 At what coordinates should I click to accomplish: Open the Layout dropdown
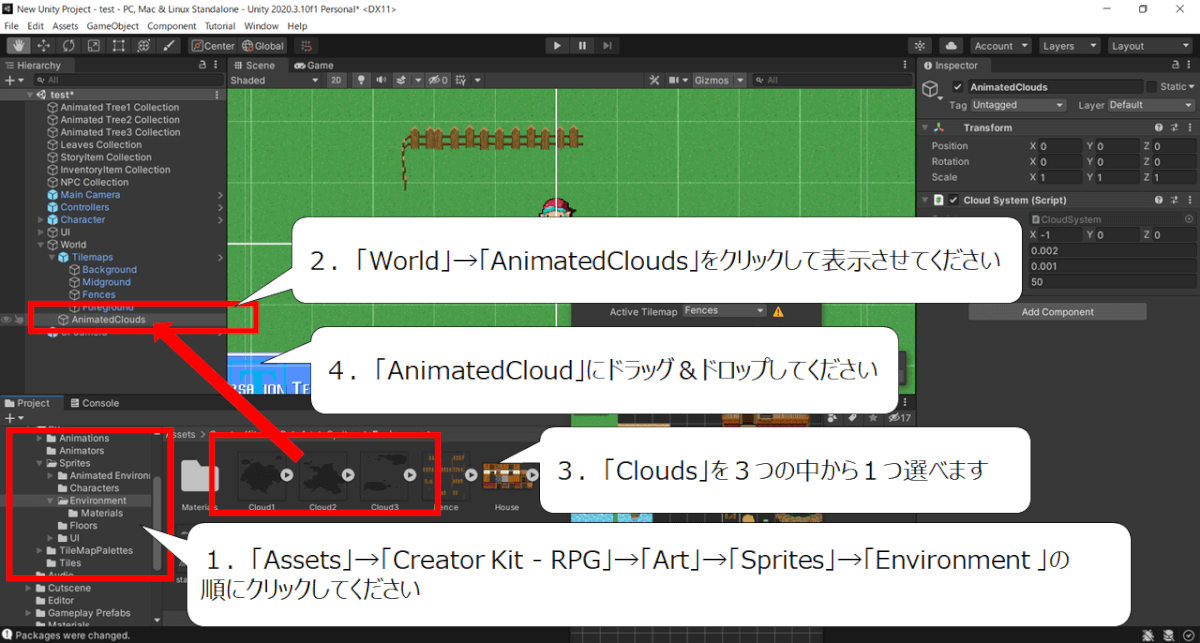coord(1149,45)
